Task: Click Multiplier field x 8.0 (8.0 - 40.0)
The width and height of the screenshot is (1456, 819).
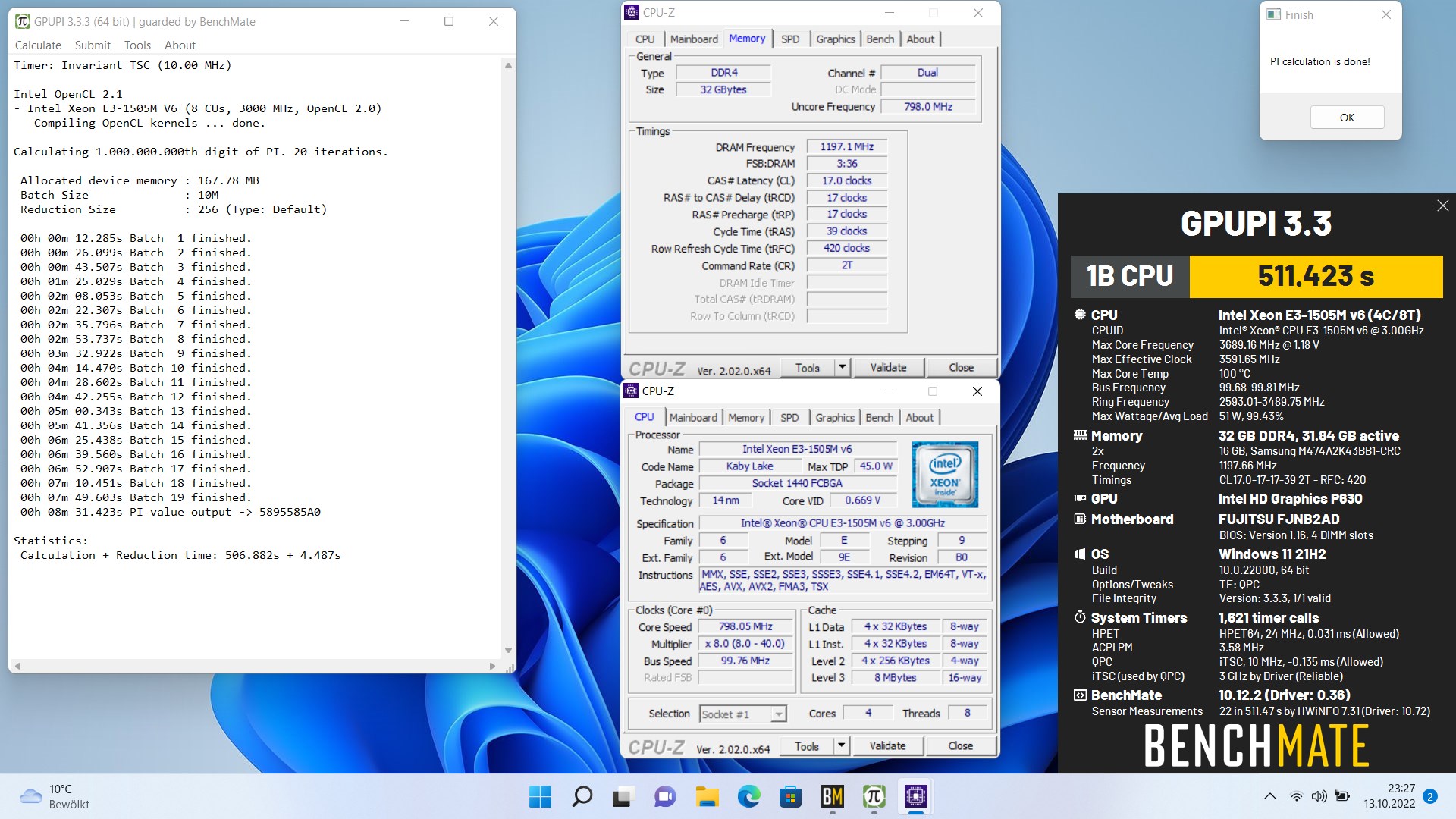Action: [x=745, y=643]
